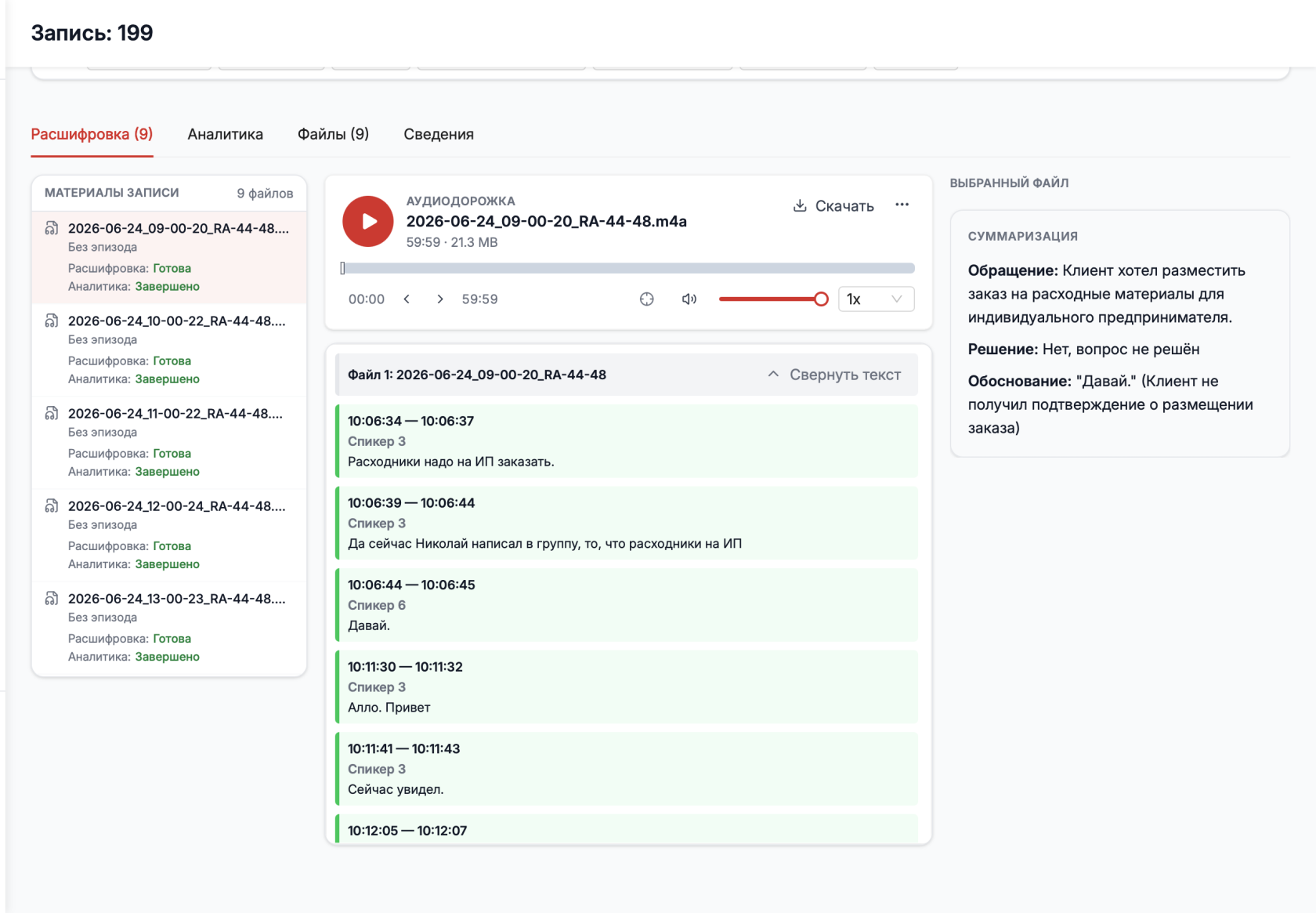Click the audio file name 2026-06-24_09-00-20_RA-44-48.m4a
Image resolution: width=1316 pixels, height=913 pixels.
click(547, 221)
